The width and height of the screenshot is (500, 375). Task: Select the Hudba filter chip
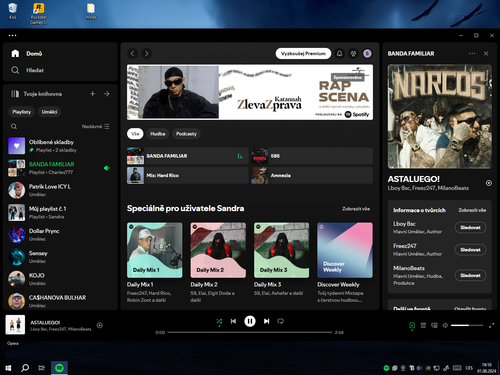click(x=158, y=134)
